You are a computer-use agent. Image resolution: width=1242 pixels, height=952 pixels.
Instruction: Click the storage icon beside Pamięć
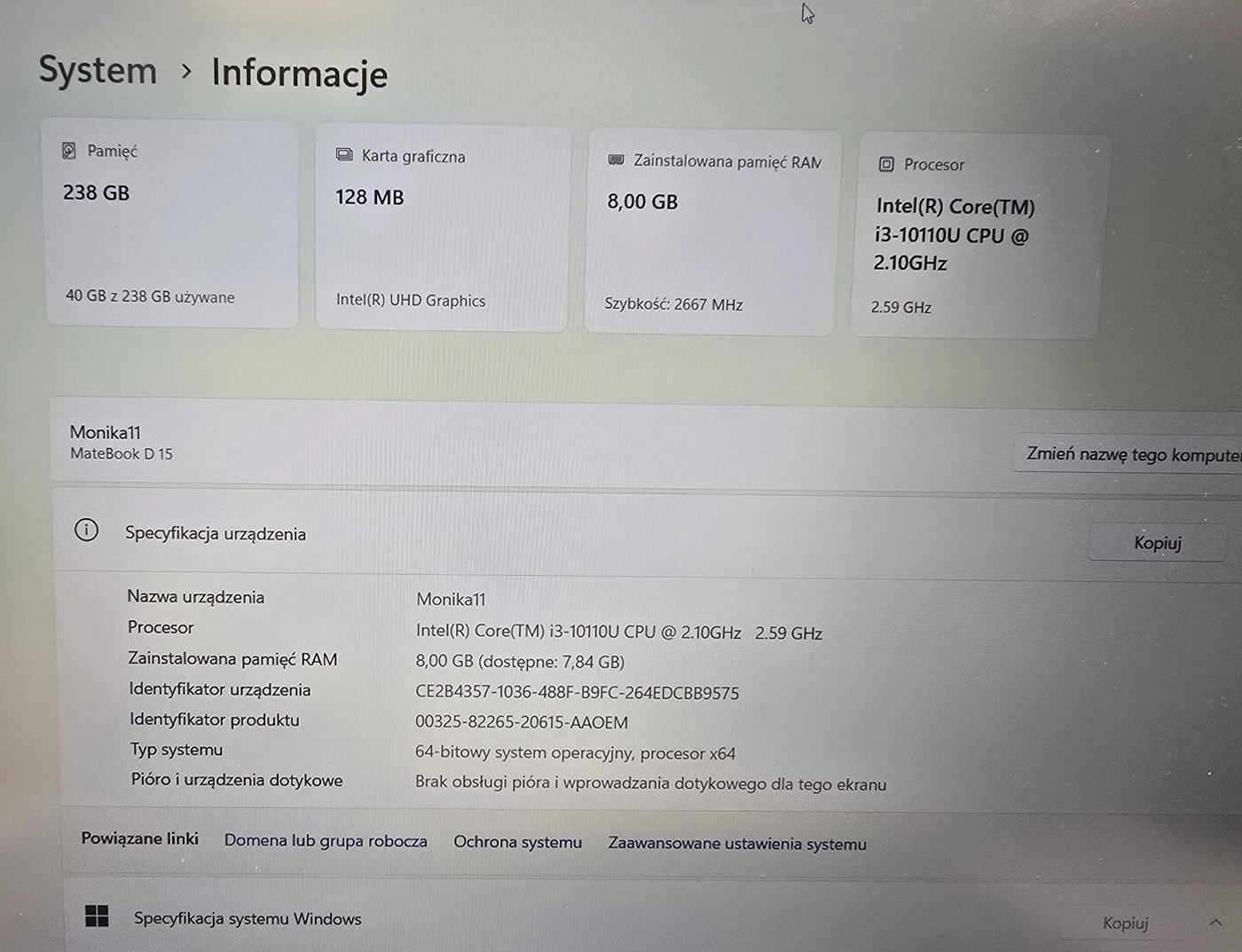68,151
